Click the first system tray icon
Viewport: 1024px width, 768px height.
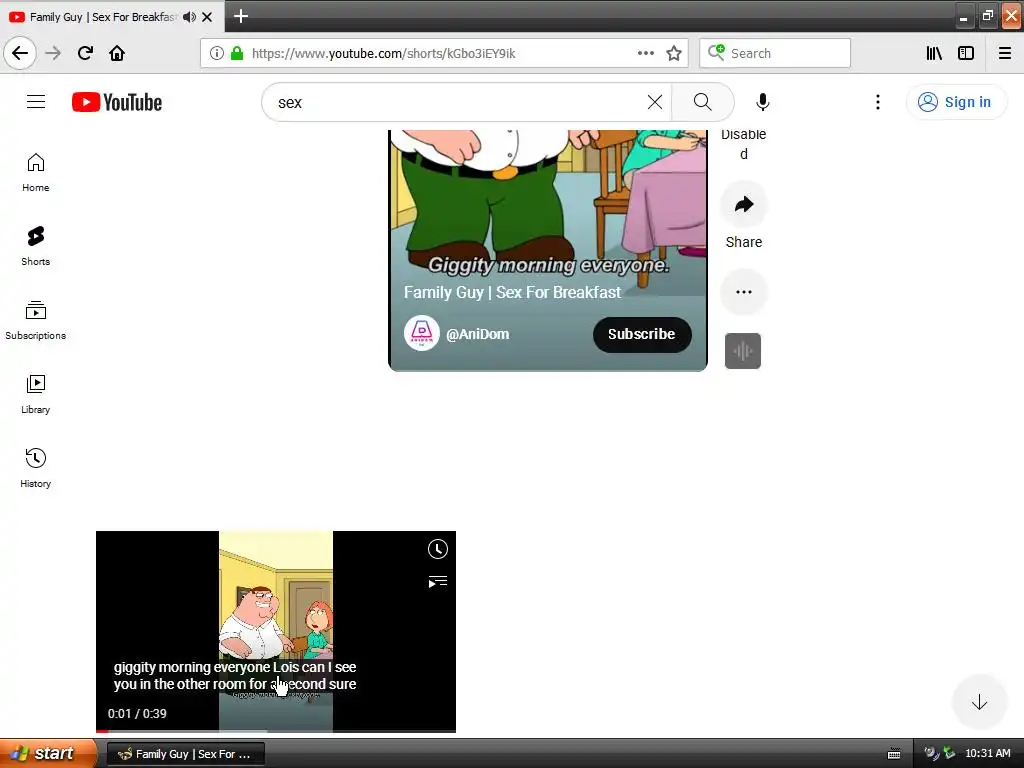(931, 754)
